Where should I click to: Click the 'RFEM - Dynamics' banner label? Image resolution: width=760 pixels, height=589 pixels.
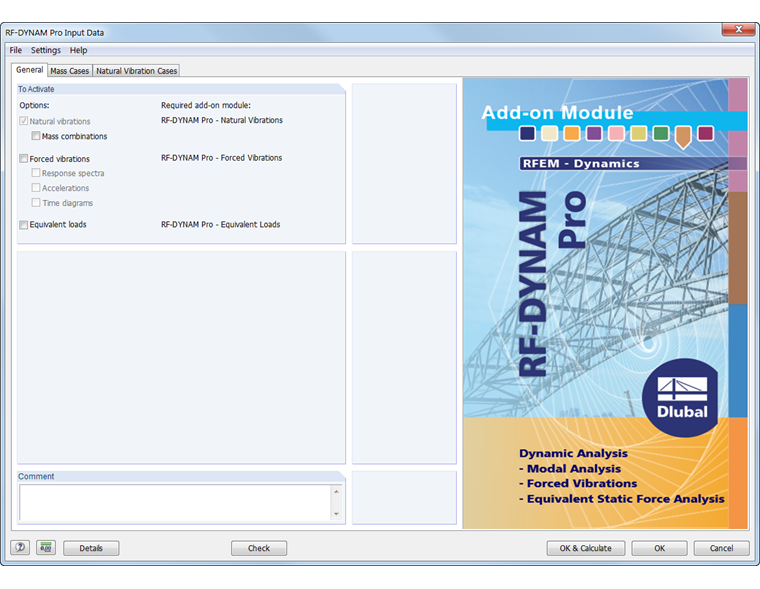(581, 163)
